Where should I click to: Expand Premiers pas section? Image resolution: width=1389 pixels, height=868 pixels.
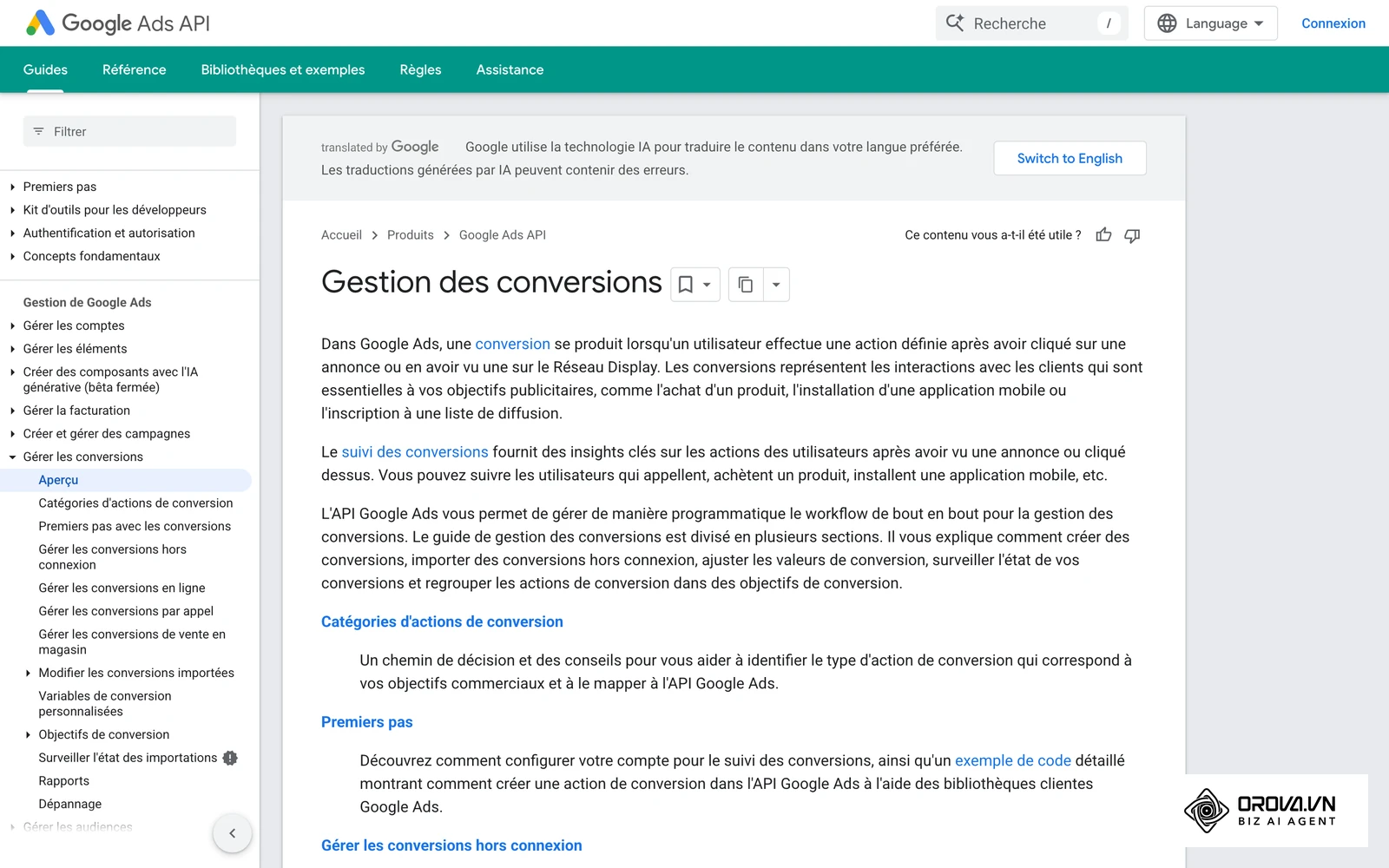pyautogui.click(x=12, y=187)
